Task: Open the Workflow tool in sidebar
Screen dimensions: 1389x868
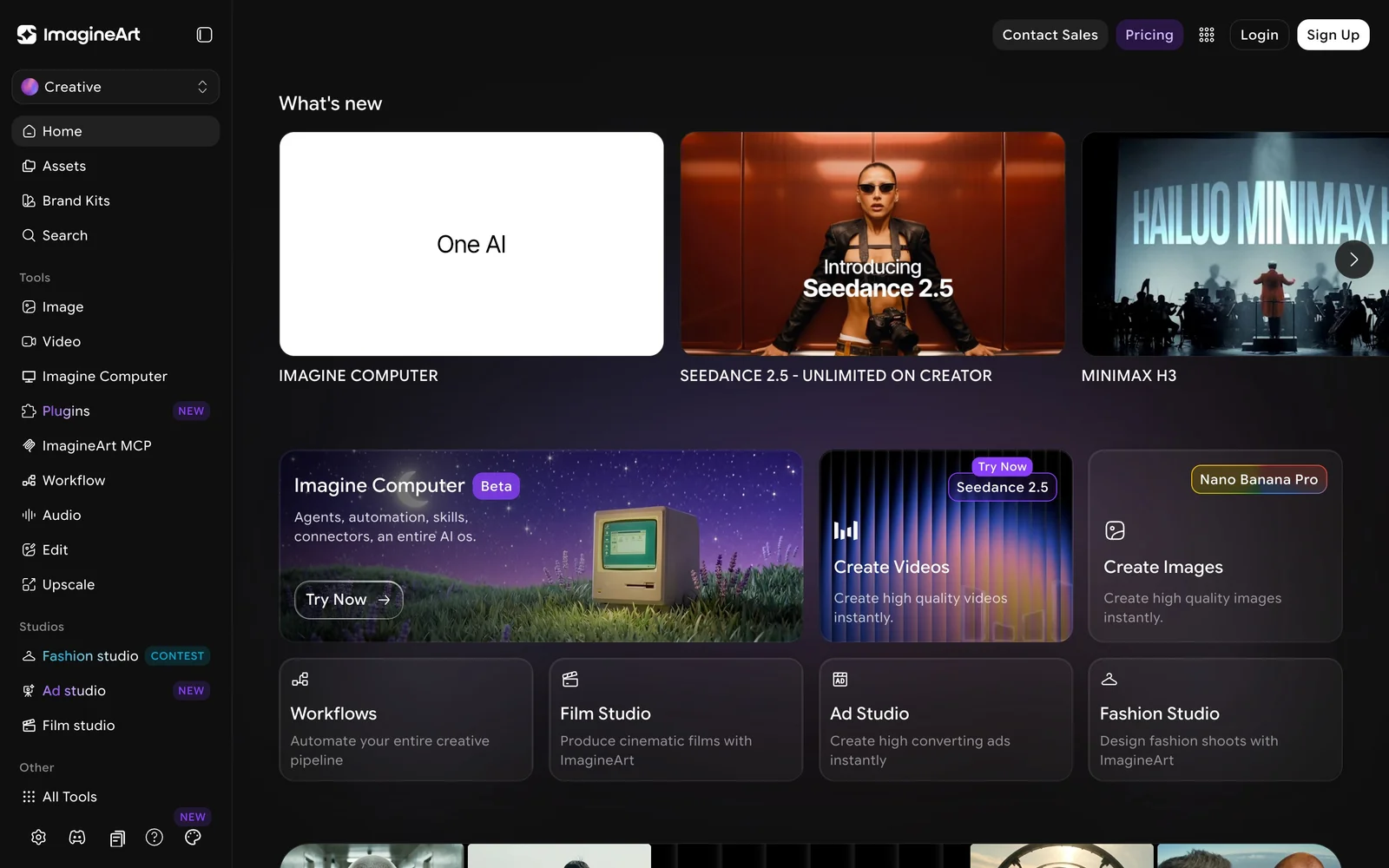Action: (x=115, y=480)
